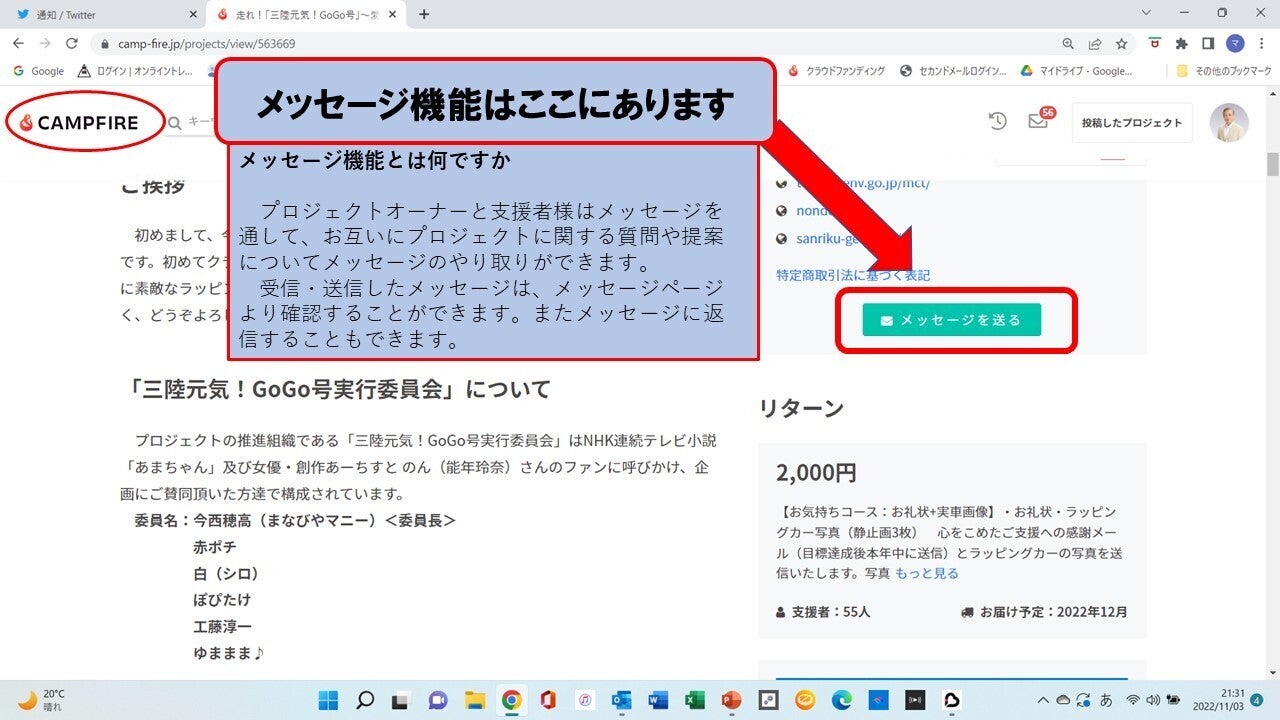Open the 特定商取引法に基づく表記 link

pyautogui.click(x=853, y=275)
